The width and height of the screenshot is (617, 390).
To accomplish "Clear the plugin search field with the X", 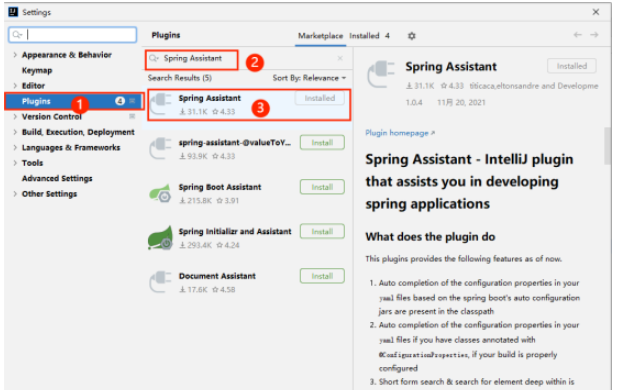I will (340, 58).
